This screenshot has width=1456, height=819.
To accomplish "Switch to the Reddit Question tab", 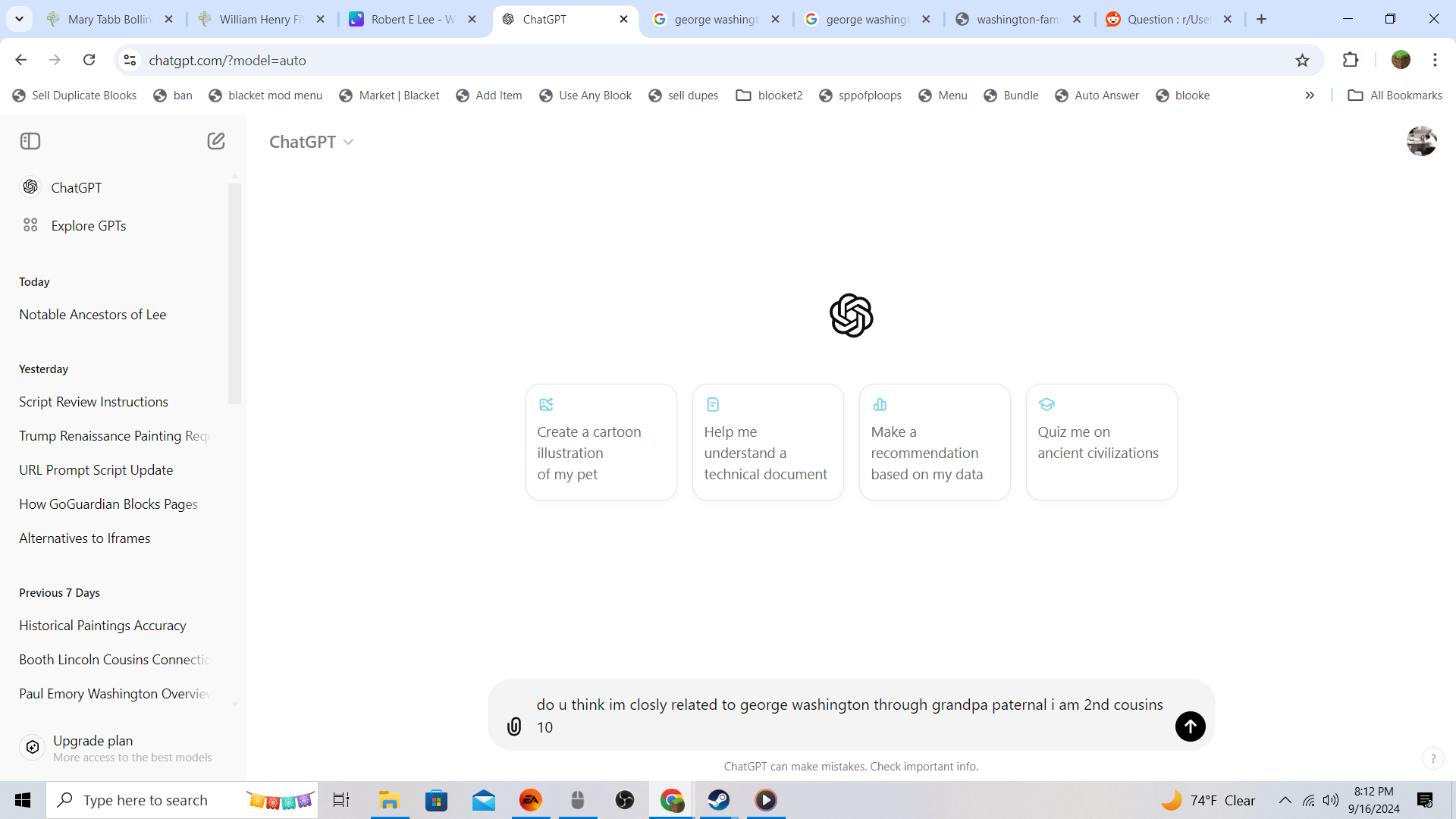I will click(x=1169, y=20).
